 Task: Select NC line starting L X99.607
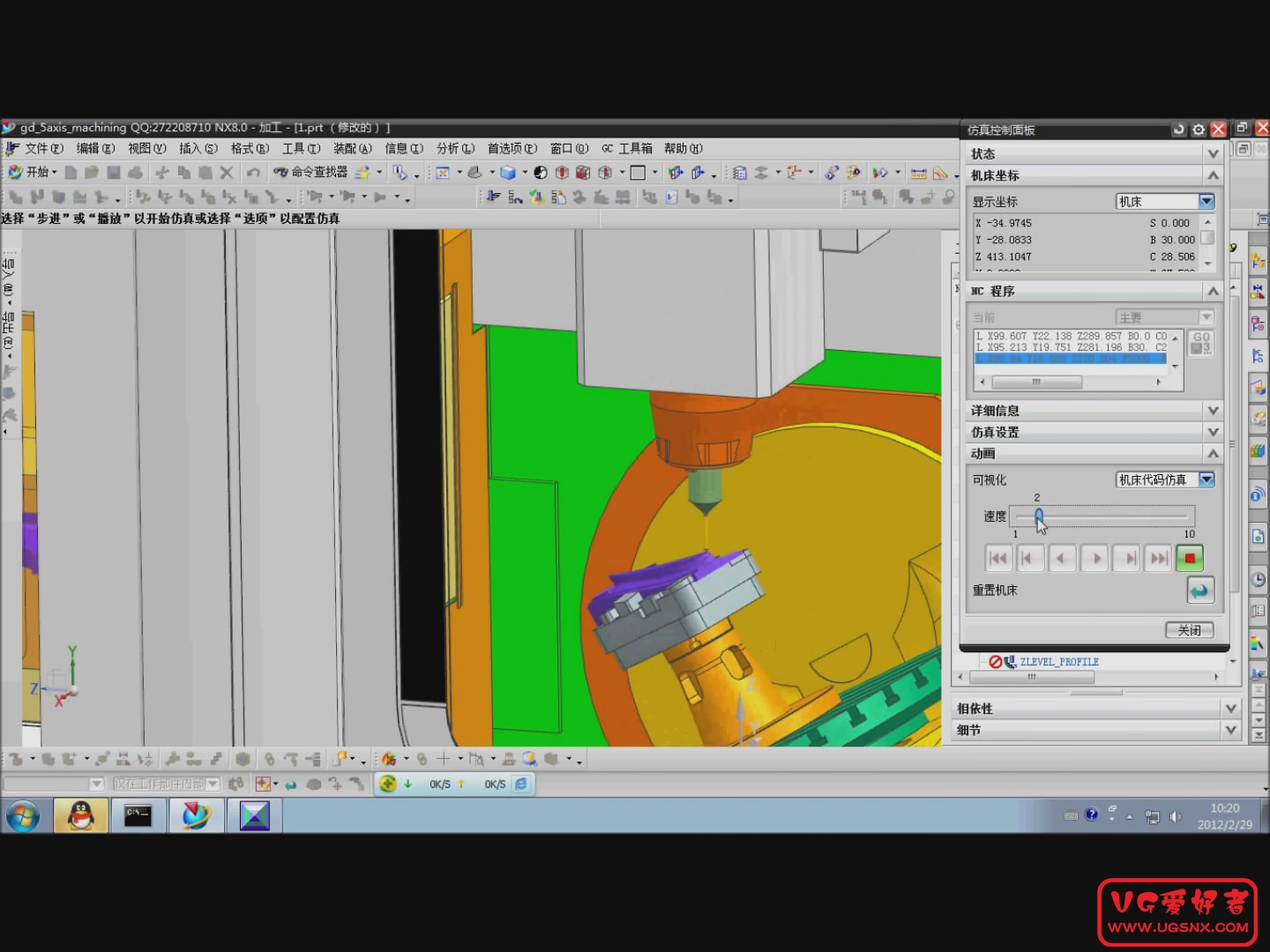pos(1070,337)
